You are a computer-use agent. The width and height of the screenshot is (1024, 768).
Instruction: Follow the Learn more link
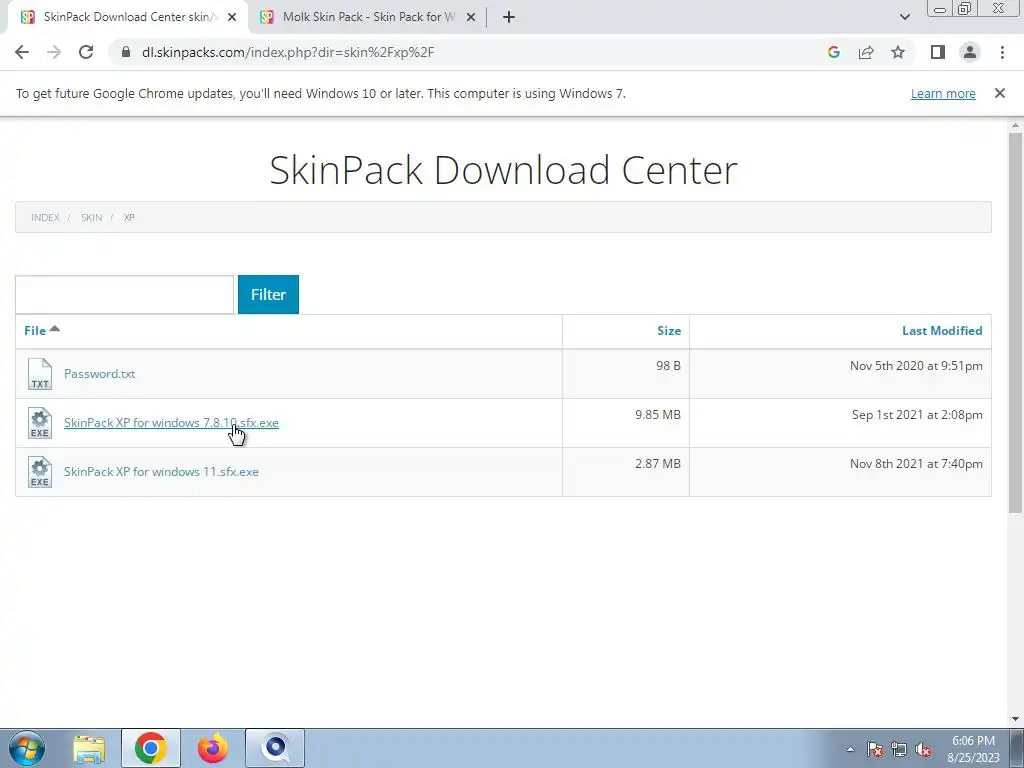pyautogui.click(x=943, y=93)
